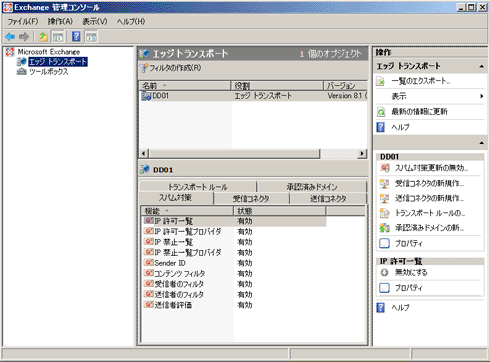The image size is (490, 362).
Task: Sort by 名前 column header
Action: point(185,86)
